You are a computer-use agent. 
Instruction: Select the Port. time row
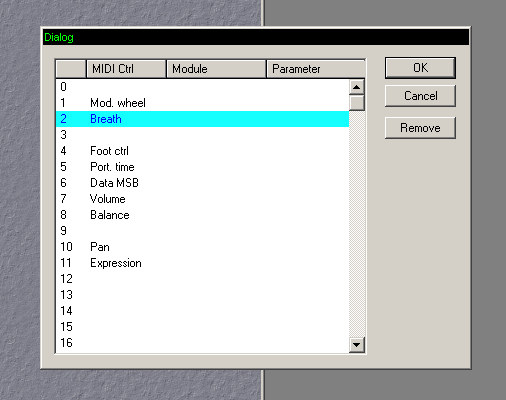coord(202,167)
